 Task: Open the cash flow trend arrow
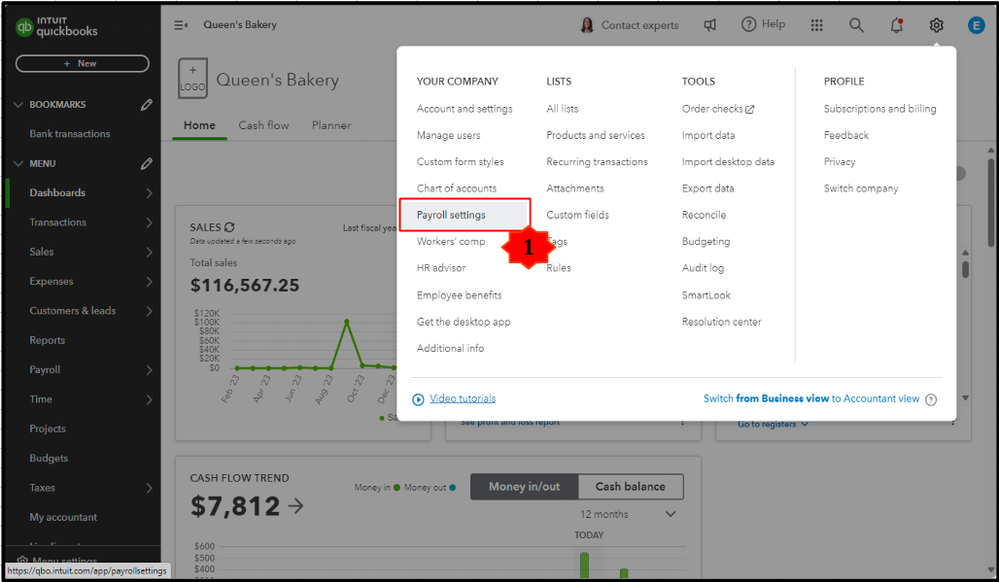coord(296,506)
